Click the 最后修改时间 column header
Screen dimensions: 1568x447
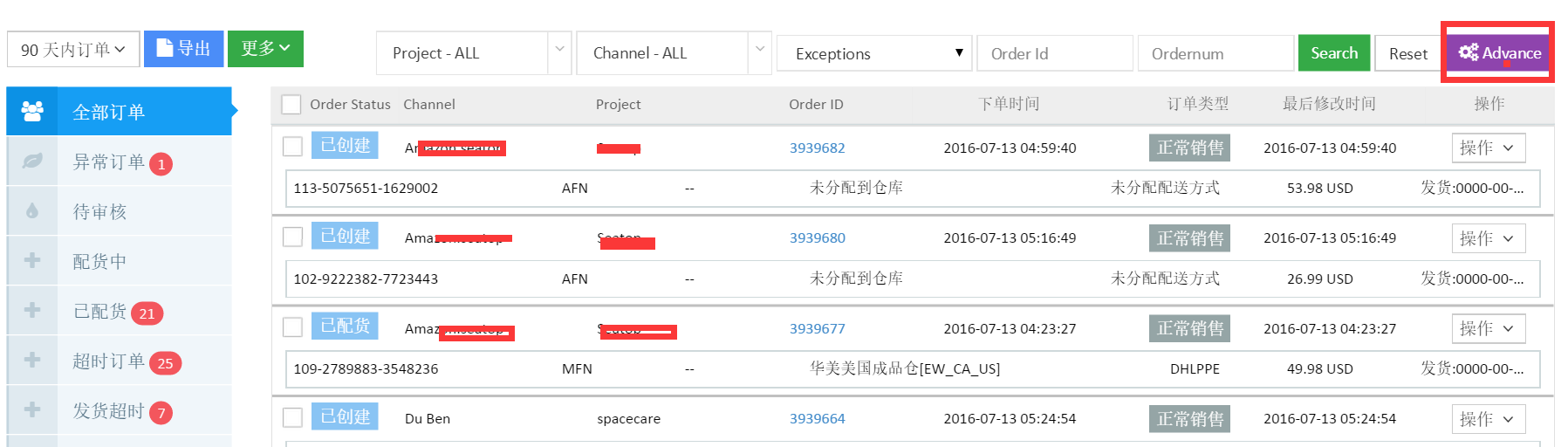pyautogui.click(x=1329, y=104)
